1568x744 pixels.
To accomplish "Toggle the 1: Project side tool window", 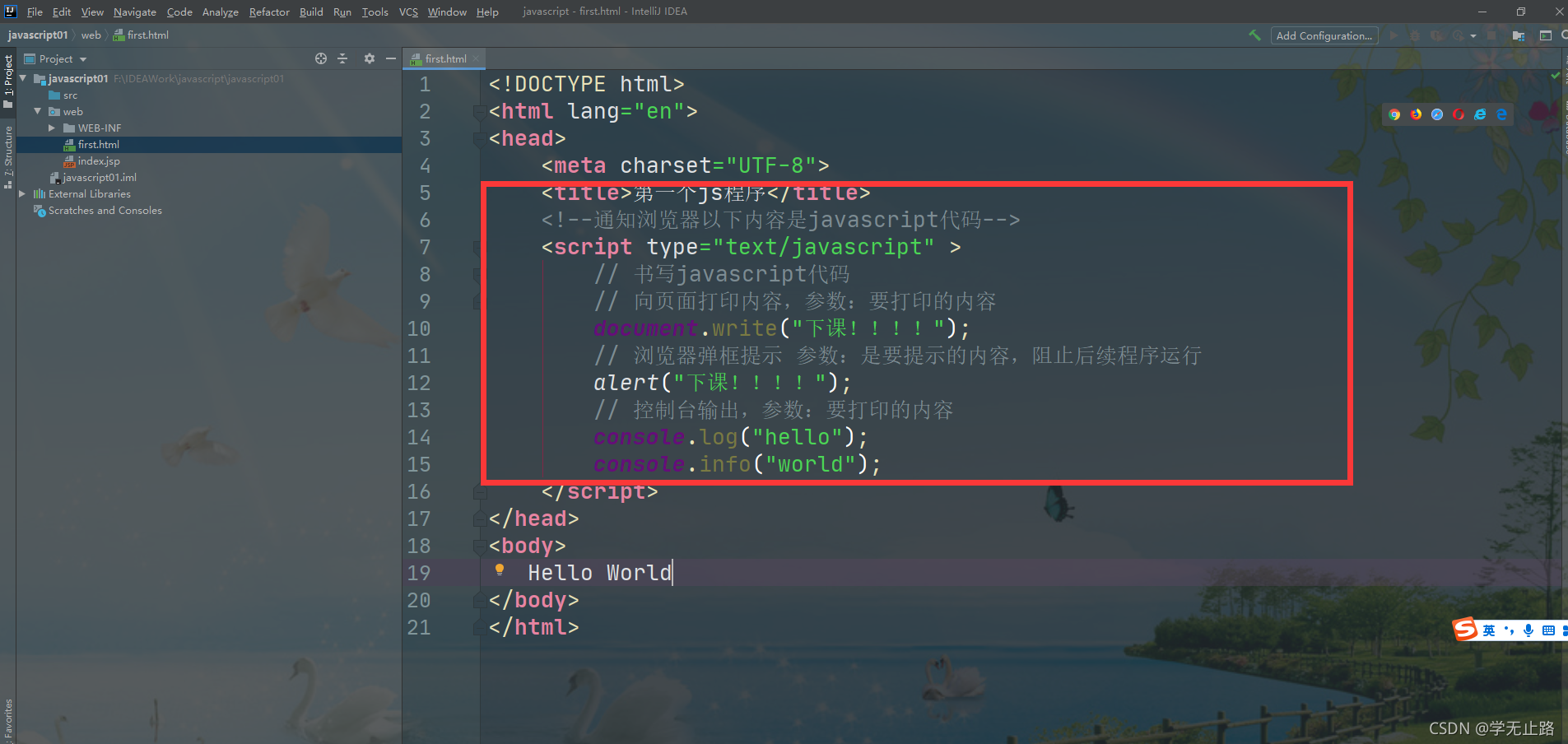I will pyautogui.click(x=8, y=81).
